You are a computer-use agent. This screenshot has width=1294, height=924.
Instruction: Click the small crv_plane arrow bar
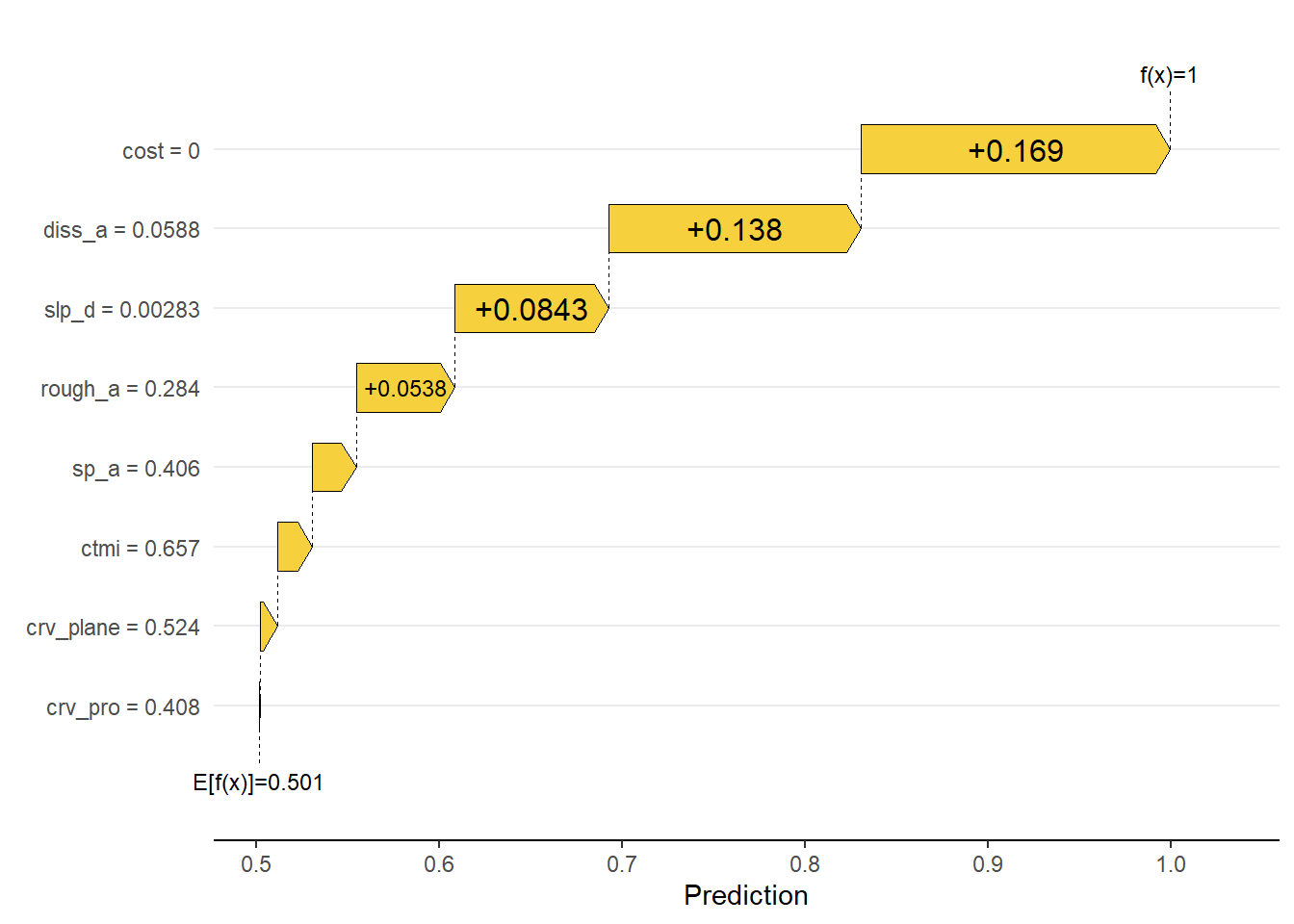click(x=267, y=627)
